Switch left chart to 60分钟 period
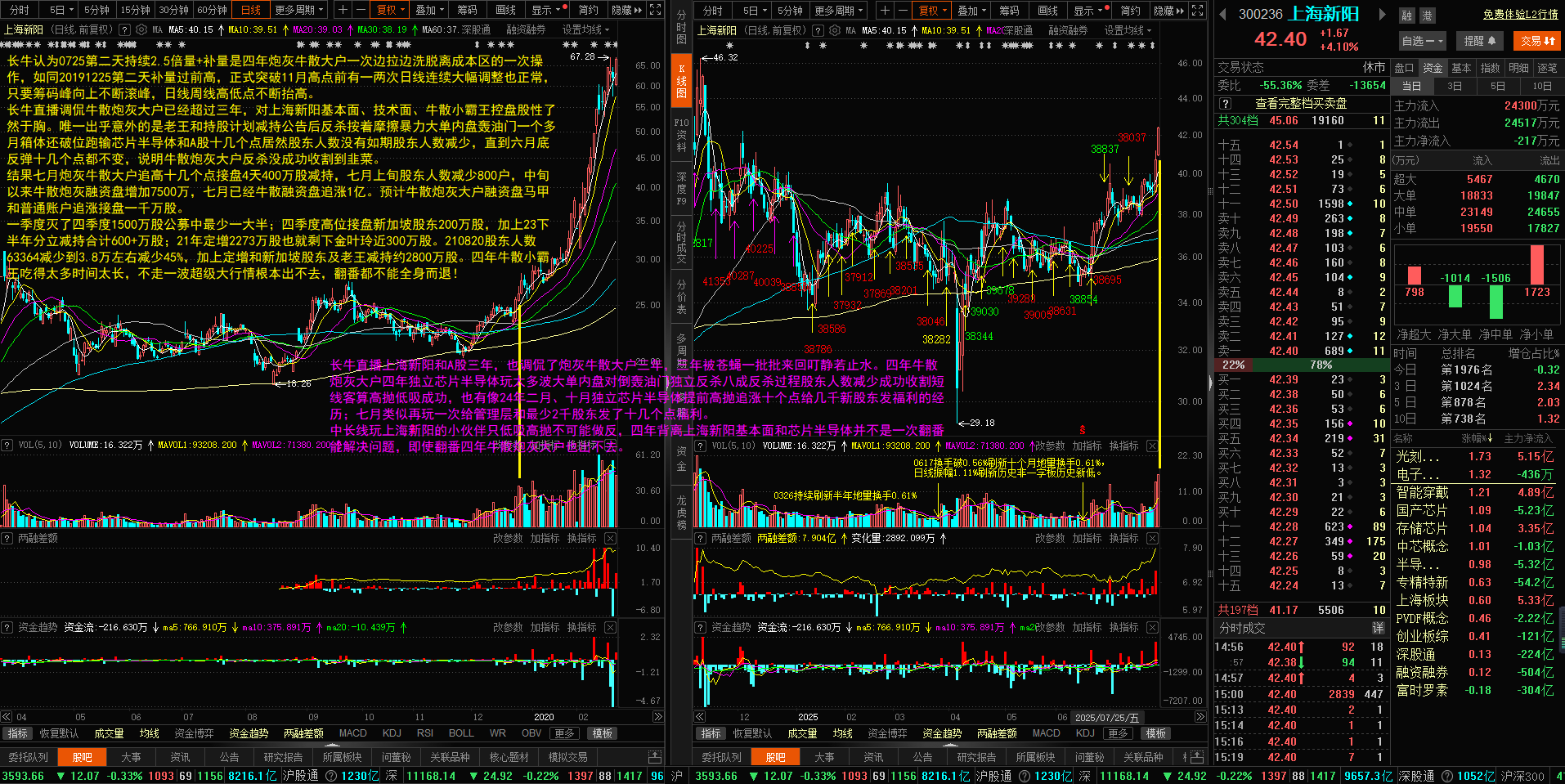 (212, 10)
